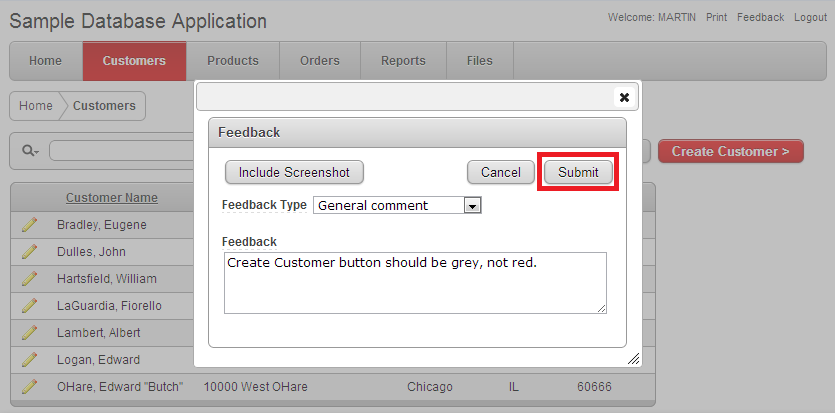Click the edit pencil beside Lambert, Albert

[29, 332]
